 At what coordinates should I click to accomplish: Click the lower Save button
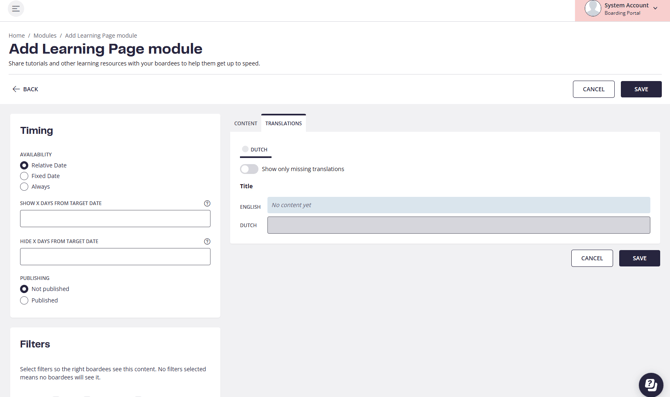coord(639,258)
